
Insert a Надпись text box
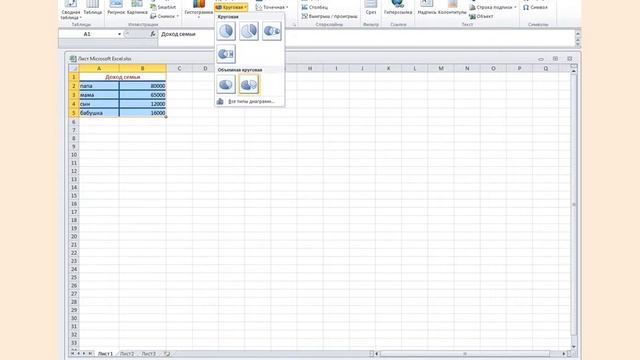coord(427,8)
